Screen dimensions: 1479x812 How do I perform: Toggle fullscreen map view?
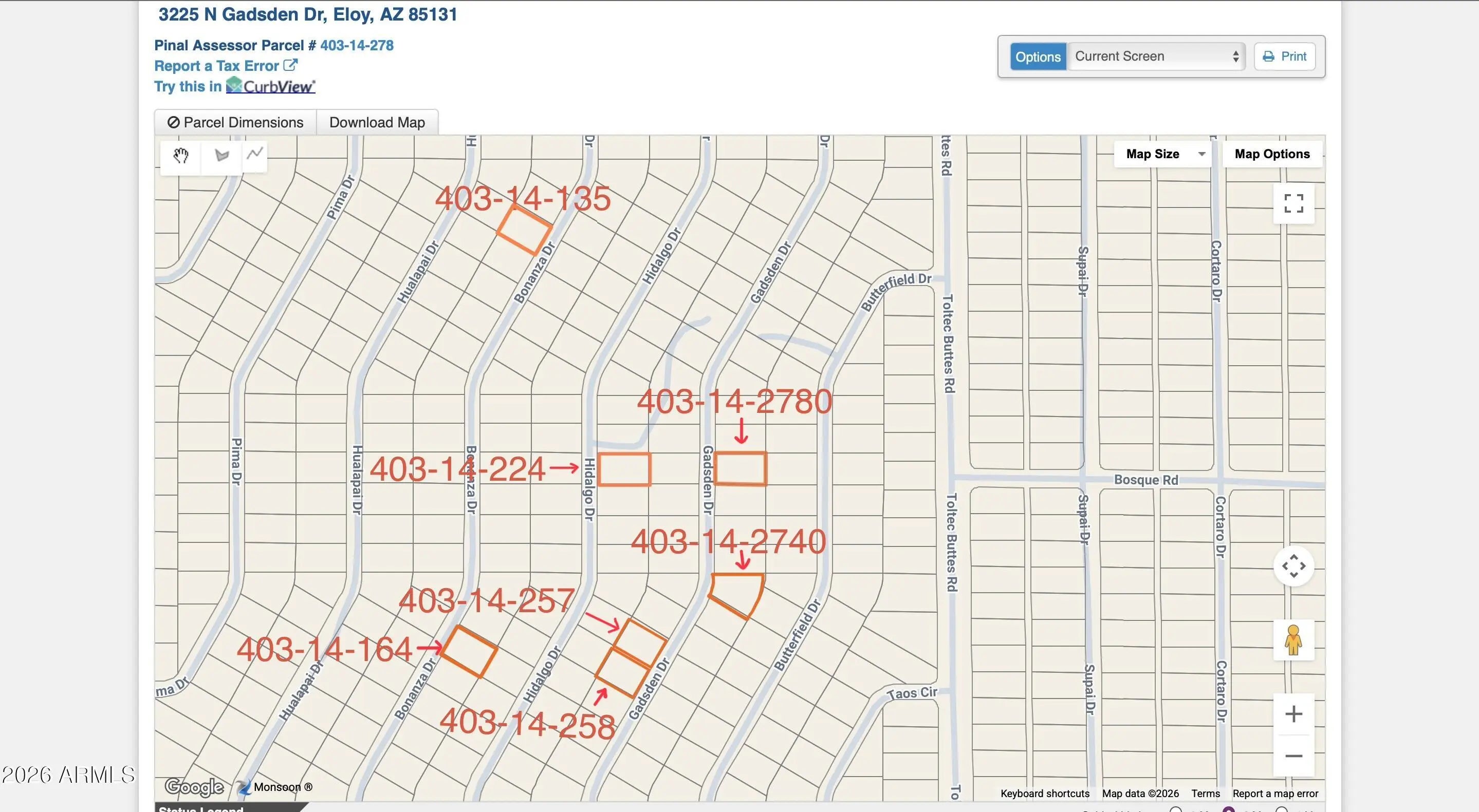pos(1293,203)
